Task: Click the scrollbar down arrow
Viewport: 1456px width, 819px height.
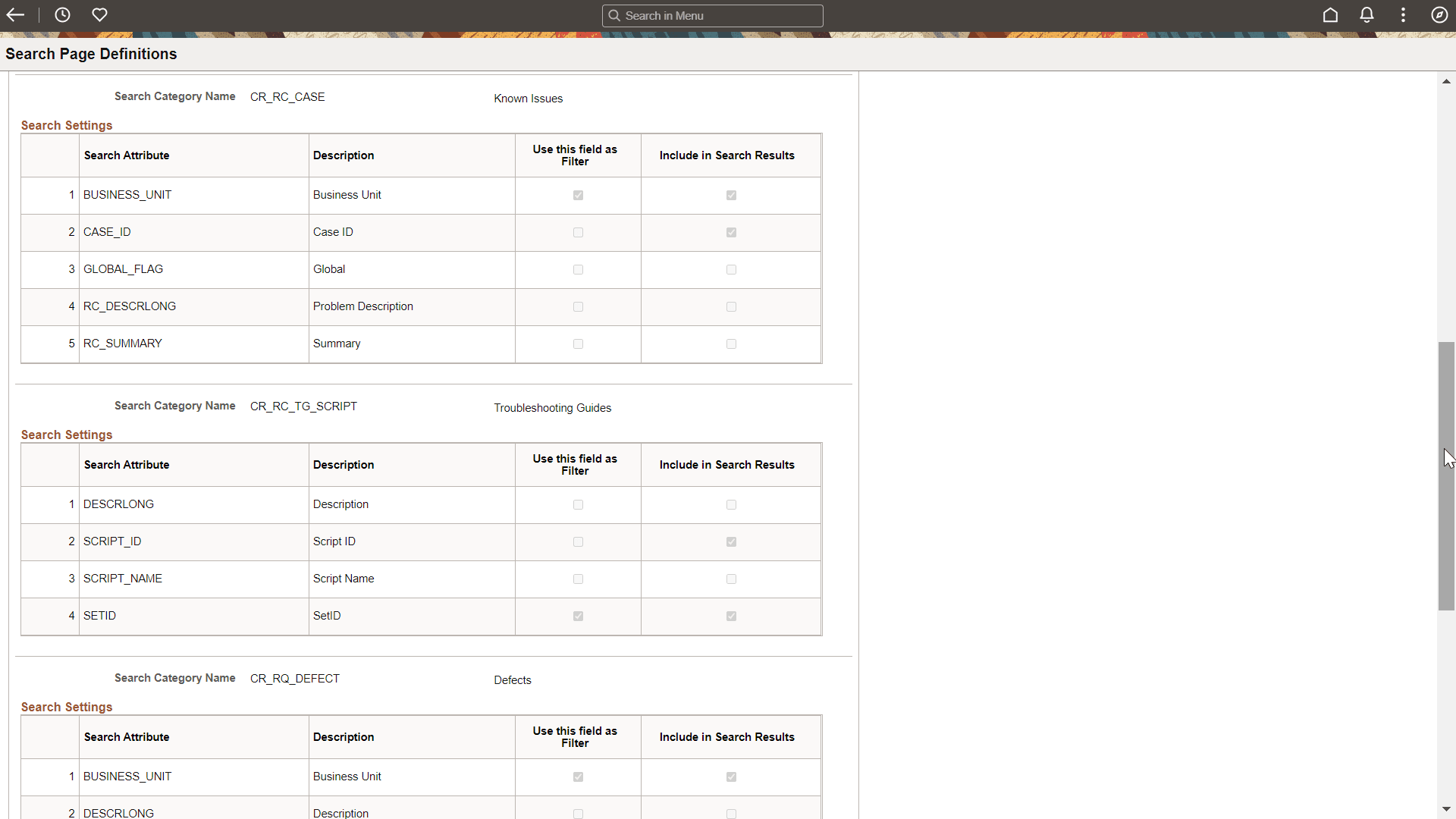Action: [1446, 808]
